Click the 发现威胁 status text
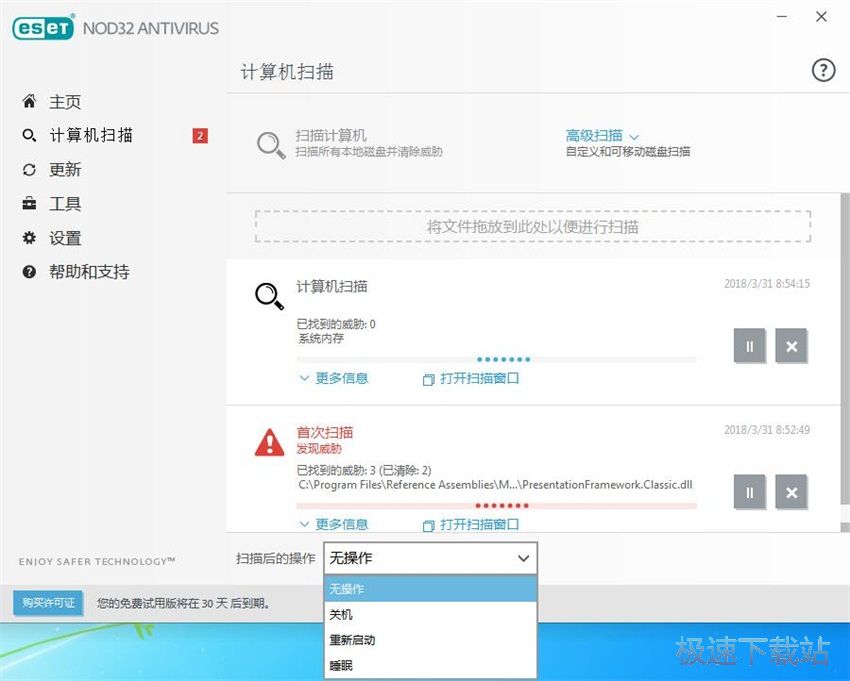 point(319,449)
